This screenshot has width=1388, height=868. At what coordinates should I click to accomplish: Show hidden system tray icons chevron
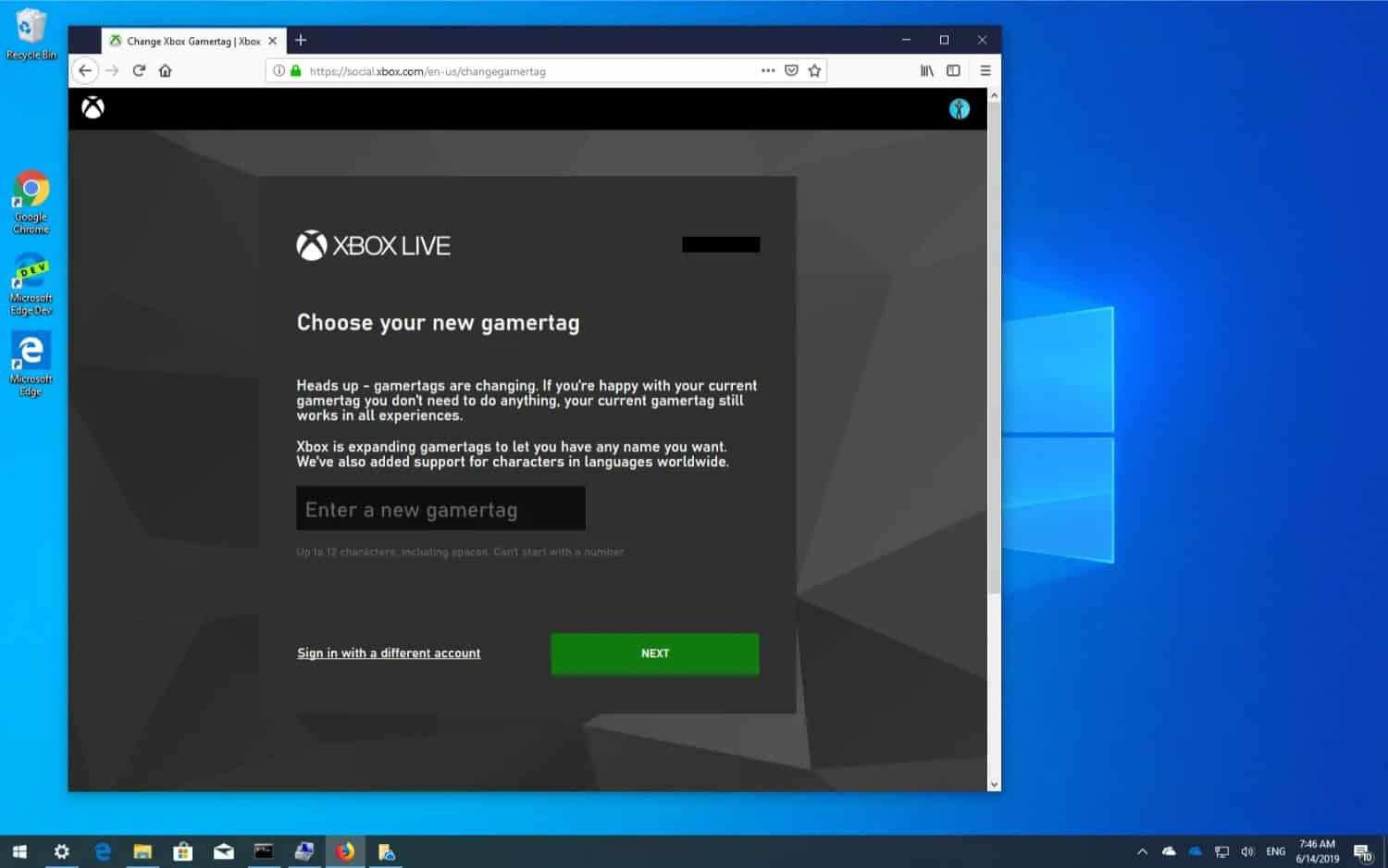[1142, 851]
